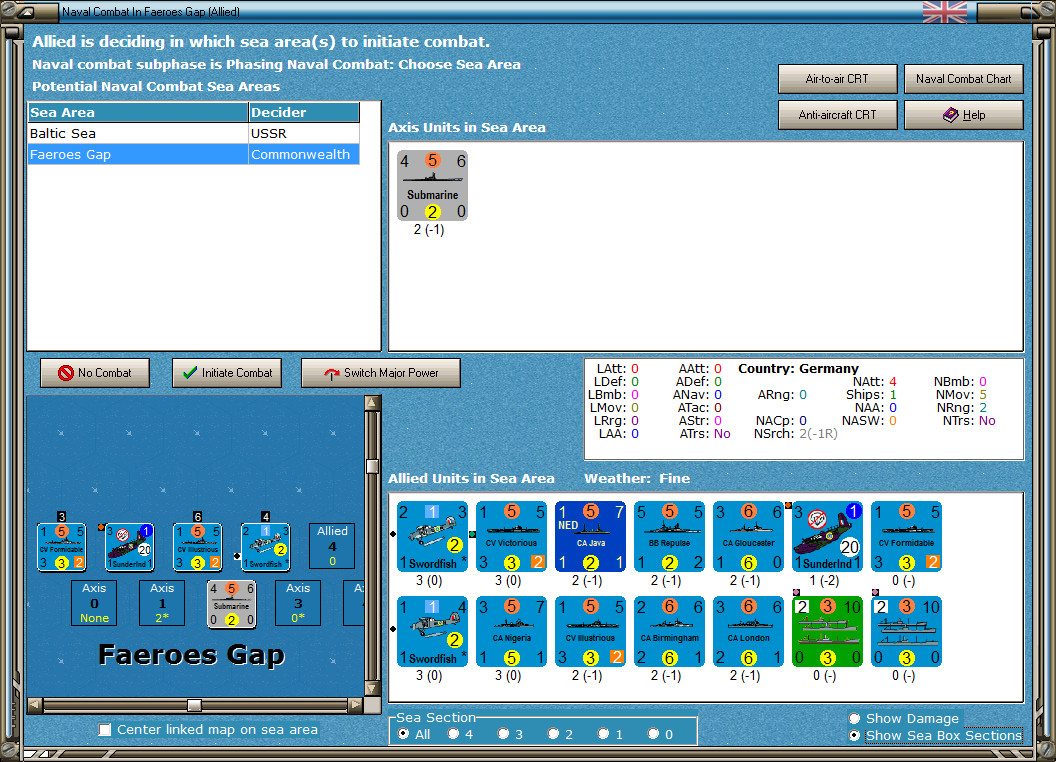Image resolution: width=1056 pixels, height=762 pixels.
Task: Click the Axis 1 sea box
Action: point(162,603)
